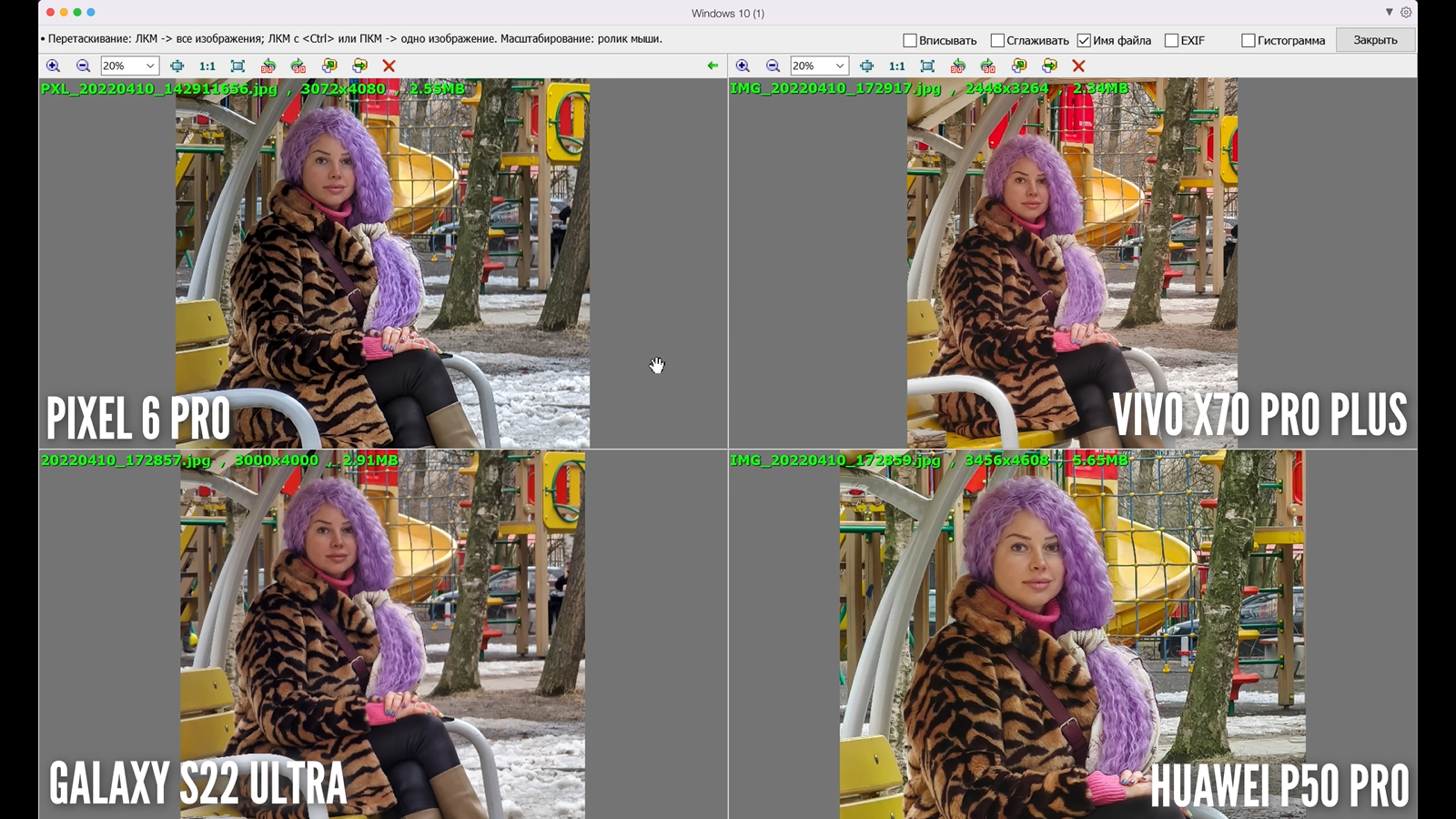Click 1:1 actual size in left toolbar
The image size is (1456, 819).
click(207, 66)
